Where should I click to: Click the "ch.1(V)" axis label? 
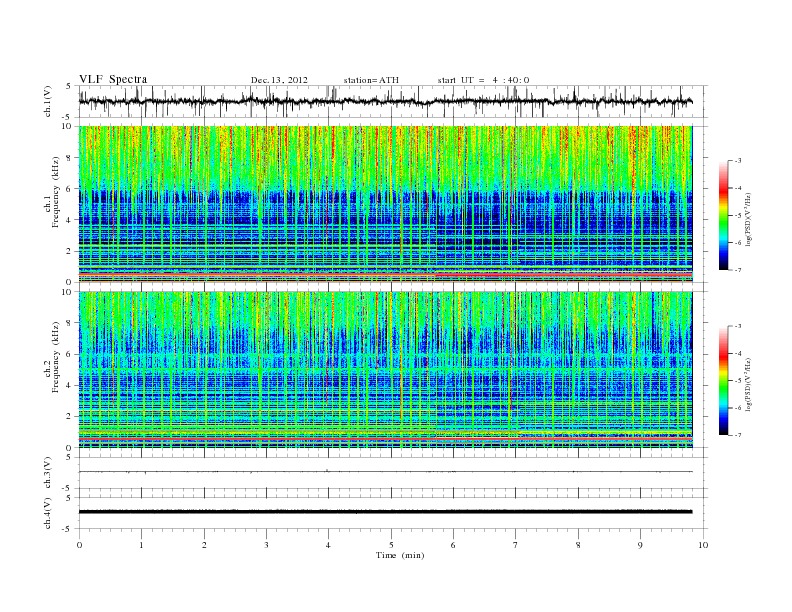point(48,102)
